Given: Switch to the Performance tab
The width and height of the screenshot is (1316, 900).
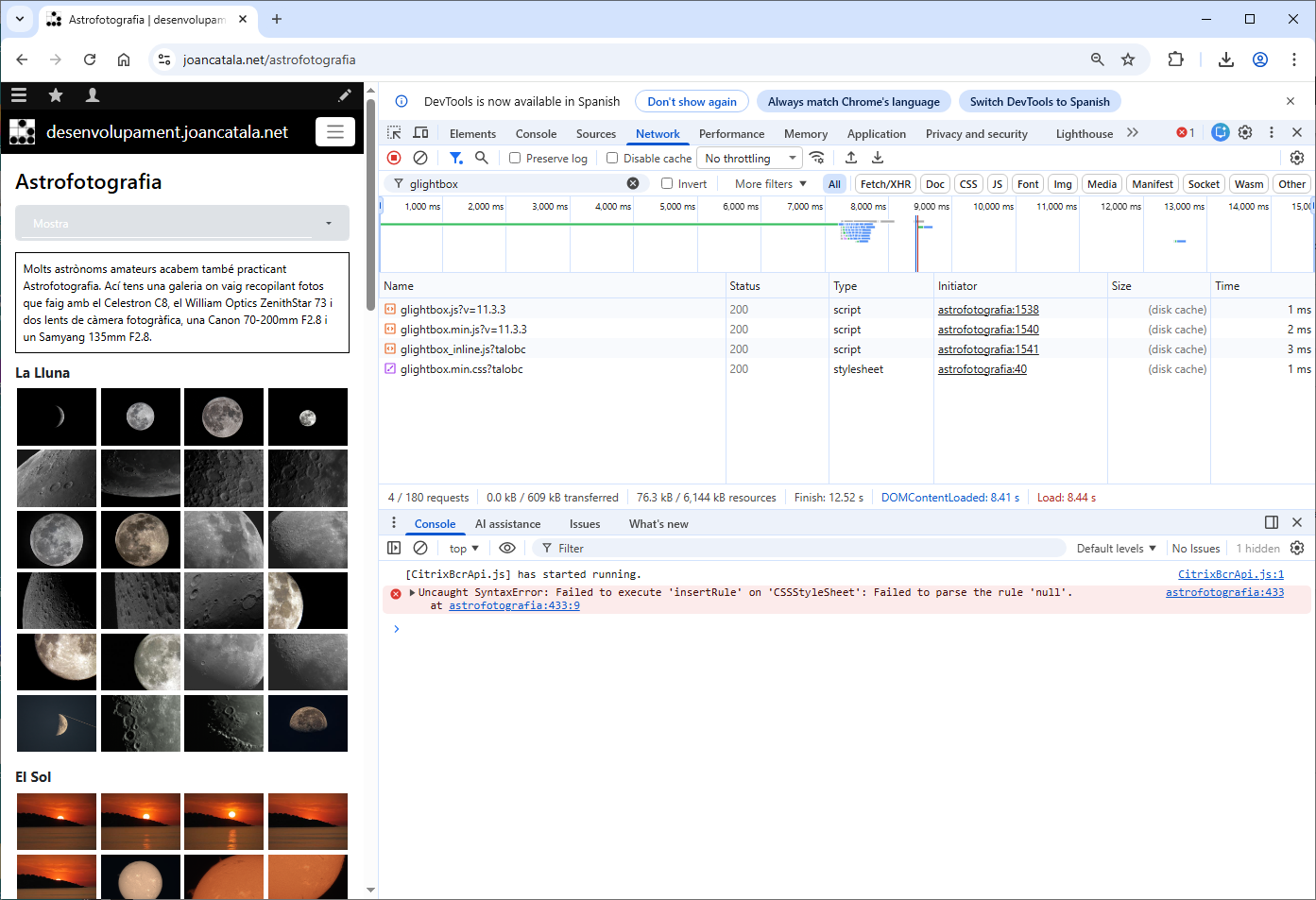Looking at the screenshot, I should pos(732,133).
